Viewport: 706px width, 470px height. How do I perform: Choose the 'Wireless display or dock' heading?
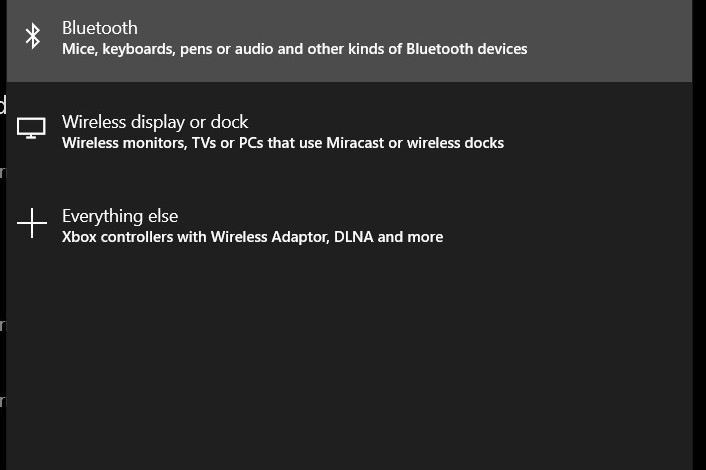point(155,122)
